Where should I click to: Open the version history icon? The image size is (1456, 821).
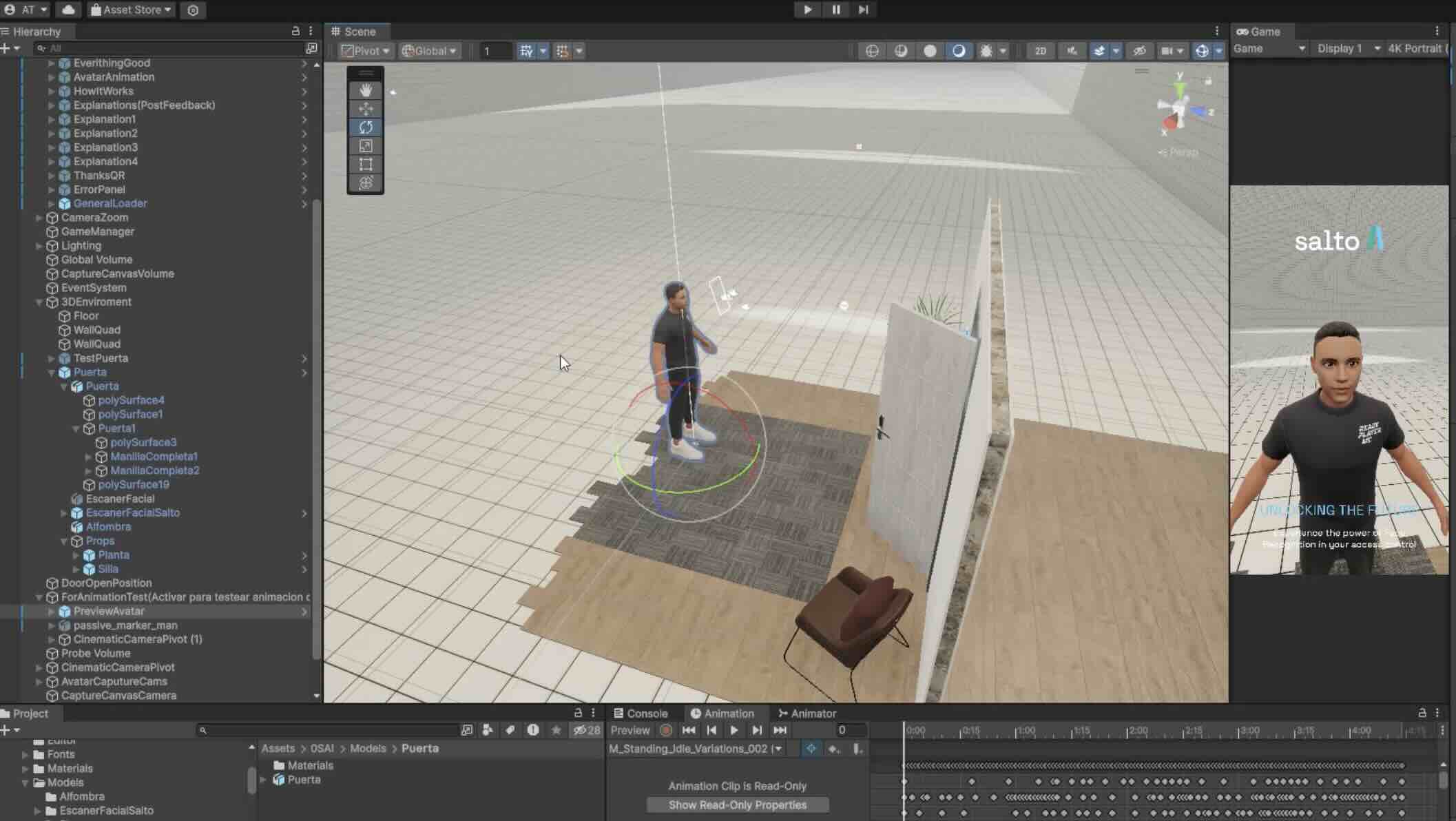point(193,10)
